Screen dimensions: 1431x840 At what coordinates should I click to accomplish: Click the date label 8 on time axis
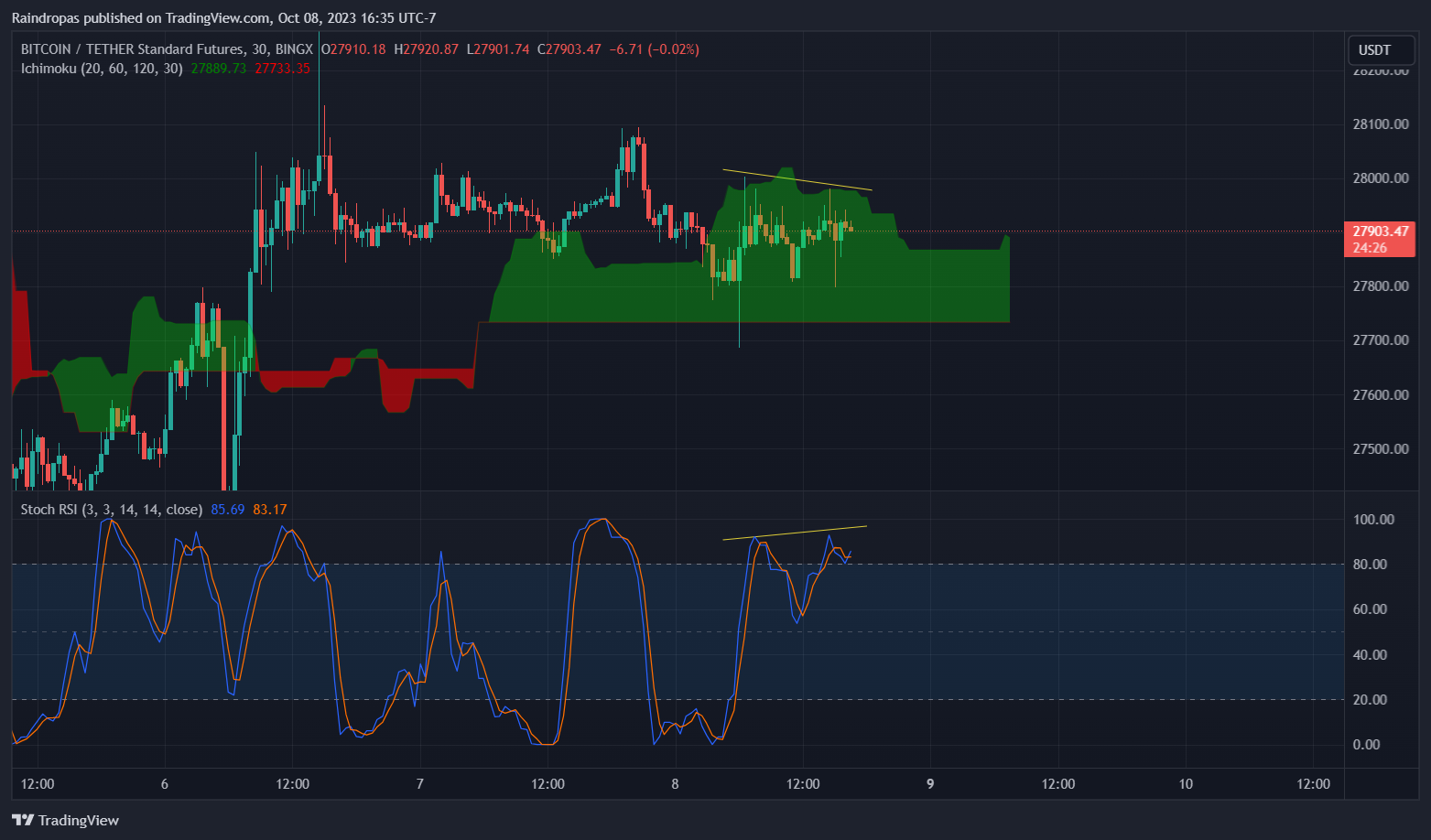676,783
